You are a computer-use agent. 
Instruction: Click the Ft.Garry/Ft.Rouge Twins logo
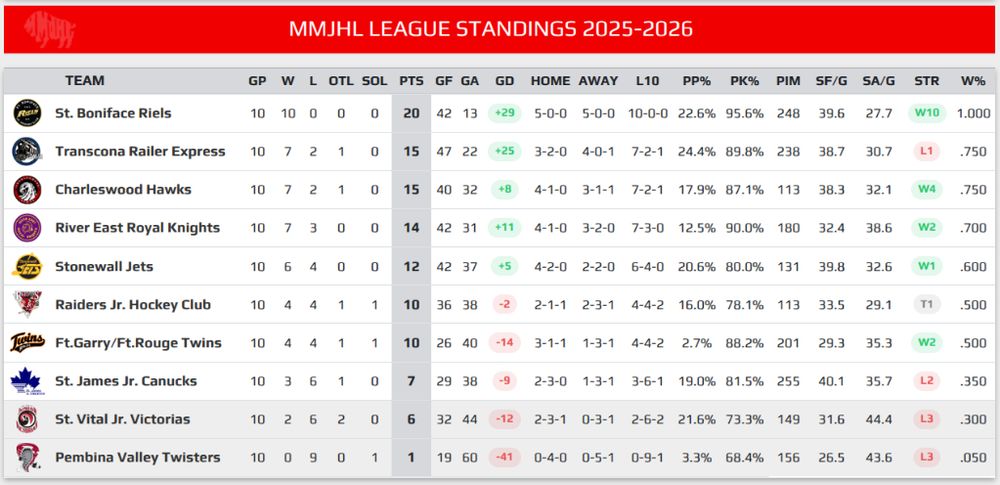(x=27, y=343)
